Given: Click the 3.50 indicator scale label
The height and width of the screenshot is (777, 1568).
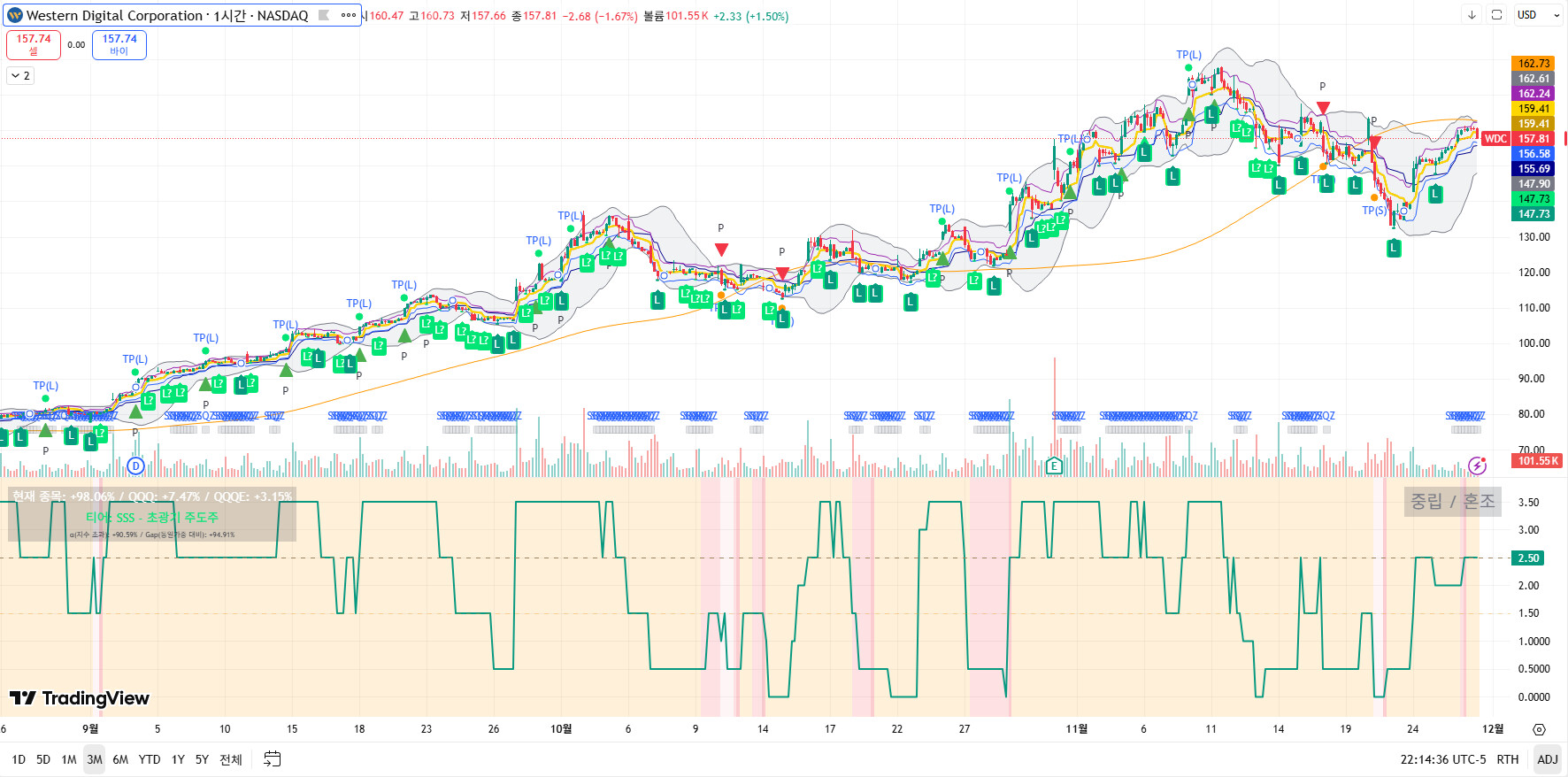Looking at the screenshot, I should coord(1528,503).
